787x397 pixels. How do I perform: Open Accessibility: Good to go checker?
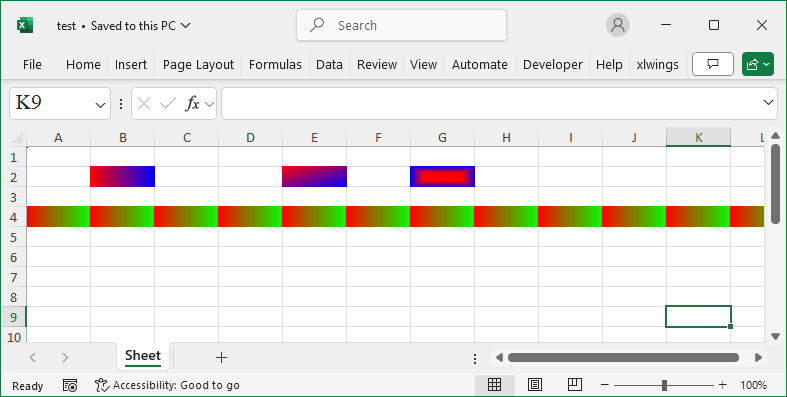(167, 385)
